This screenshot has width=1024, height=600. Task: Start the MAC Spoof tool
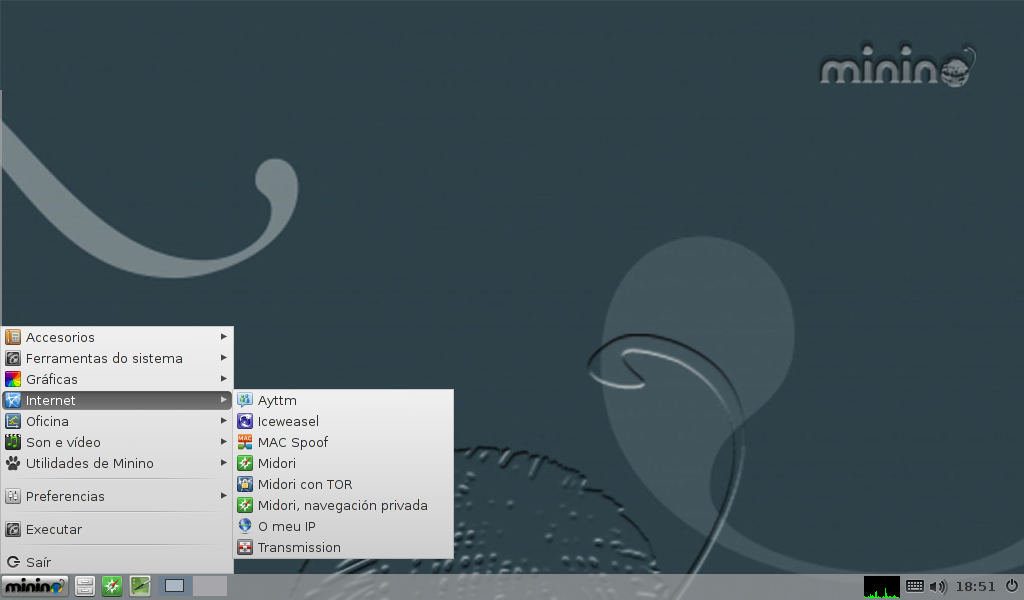pos(344,443)
